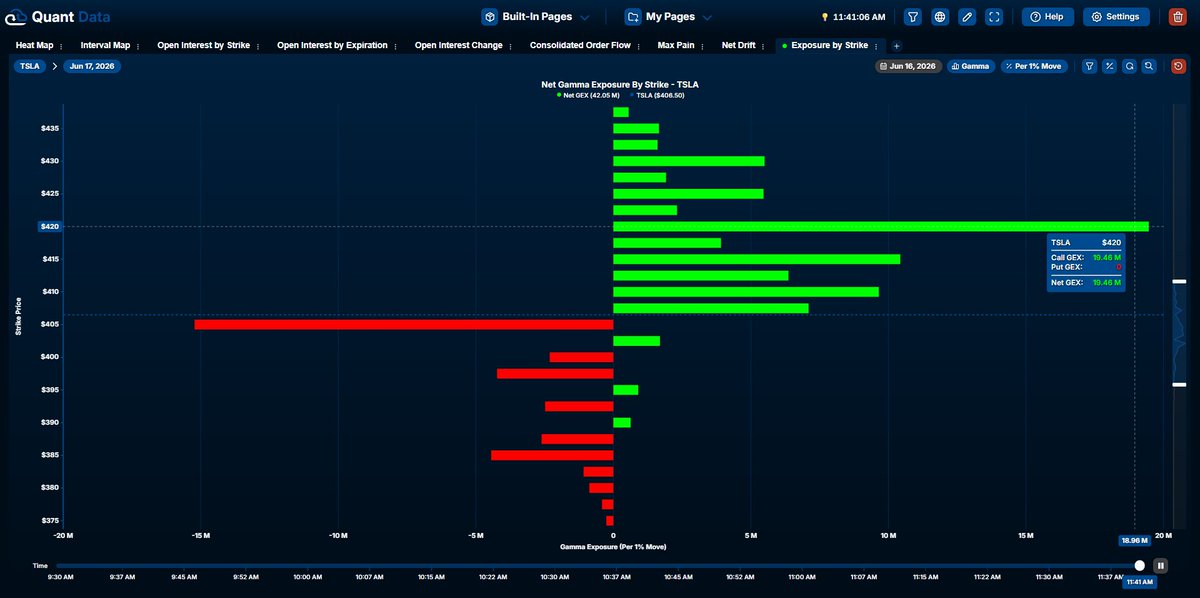Screen dimensions: 1200x598
Task: Expand the Built-In Pages dropdown
Action: point(536,17)
